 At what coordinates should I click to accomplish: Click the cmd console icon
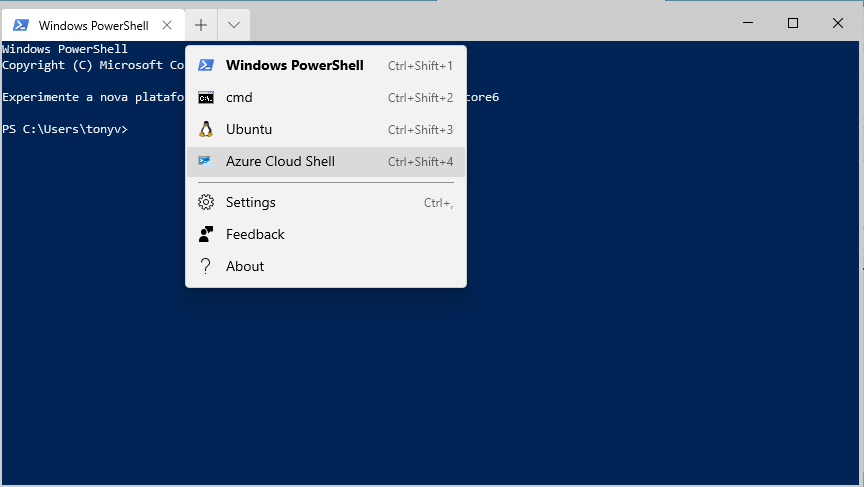(206, 98)
